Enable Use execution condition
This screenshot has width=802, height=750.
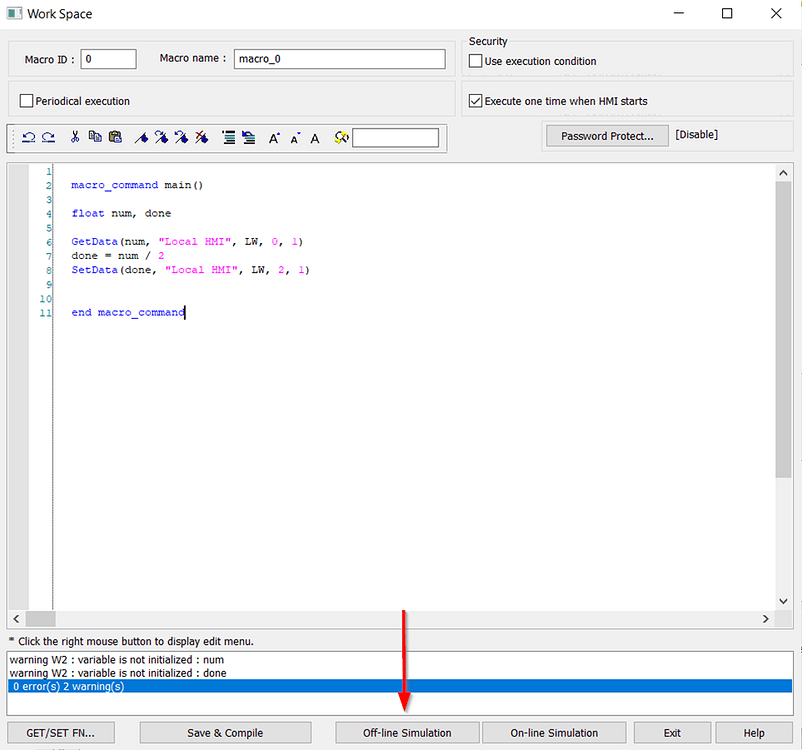tap(475, 61)
